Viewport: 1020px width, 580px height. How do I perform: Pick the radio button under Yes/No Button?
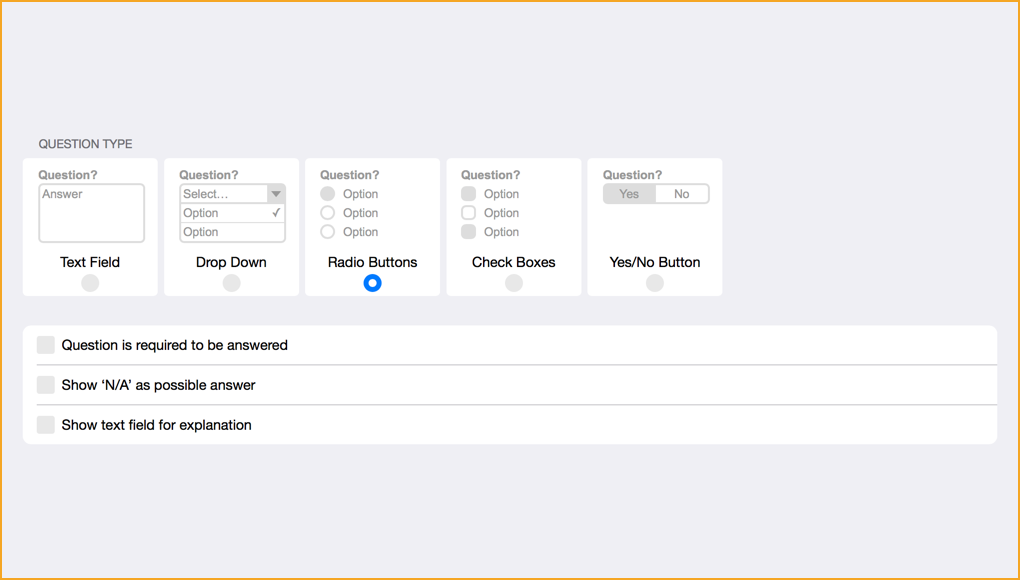pos(654,283)
